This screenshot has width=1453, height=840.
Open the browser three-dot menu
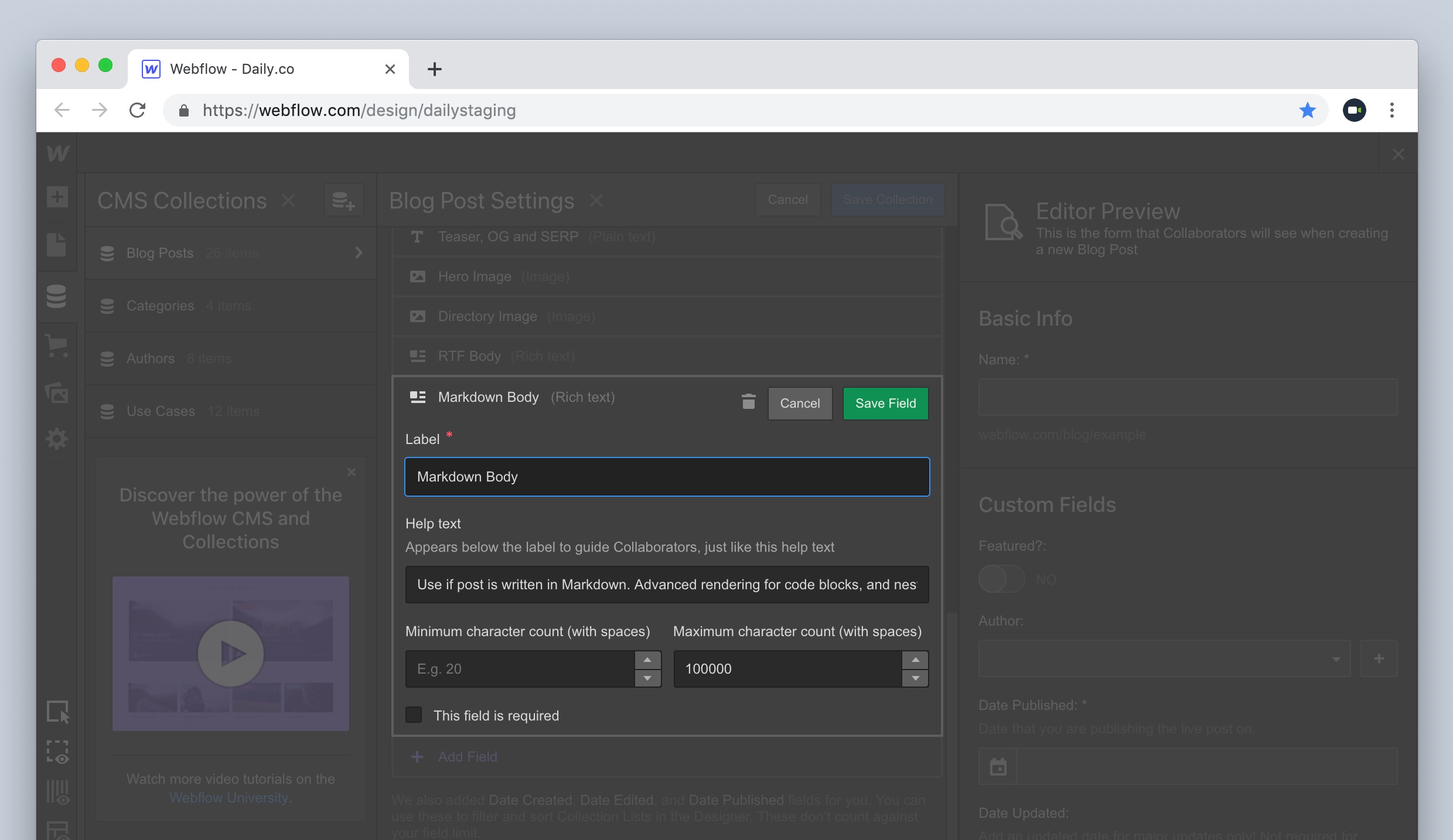[x=1392, y=110]
